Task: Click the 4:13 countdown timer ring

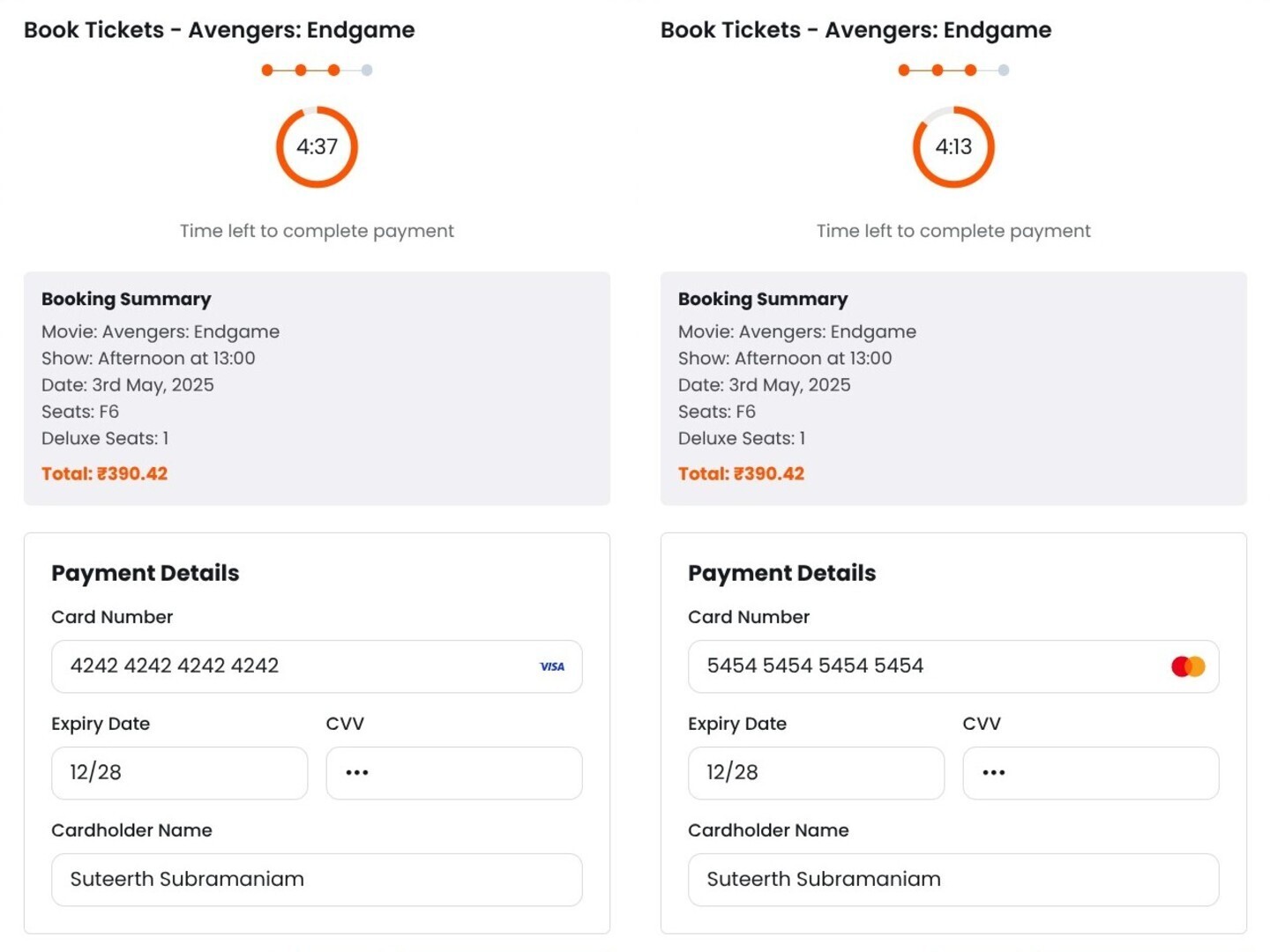Action: click(x=953, y=146)
